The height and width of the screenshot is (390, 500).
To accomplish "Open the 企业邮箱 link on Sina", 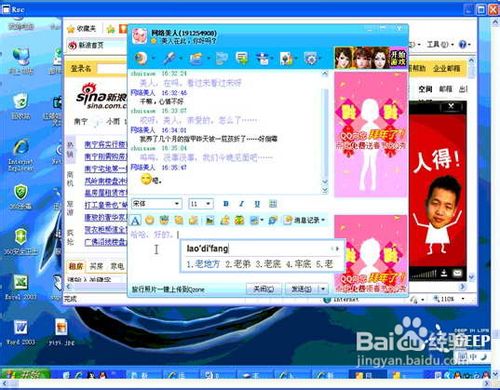I will [447, 68].
